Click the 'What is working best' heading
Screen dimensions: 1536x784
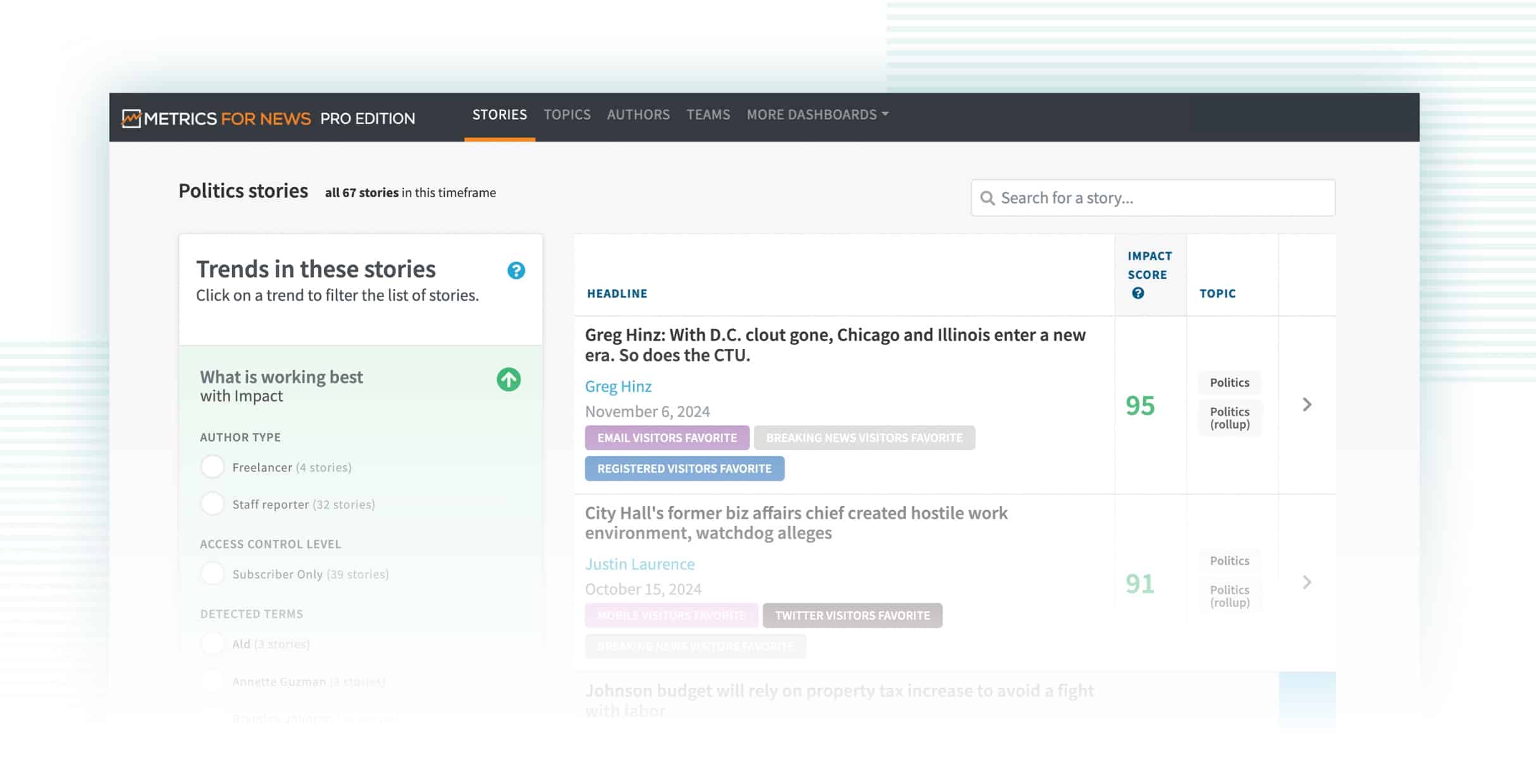282,377
